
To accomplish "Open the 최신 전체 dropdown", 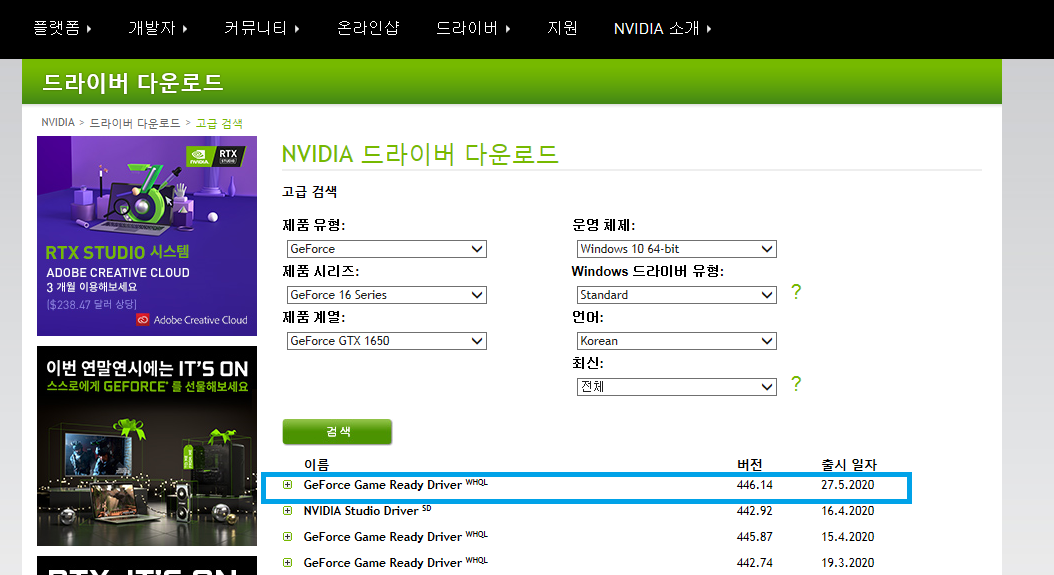I will click(676, 387).
